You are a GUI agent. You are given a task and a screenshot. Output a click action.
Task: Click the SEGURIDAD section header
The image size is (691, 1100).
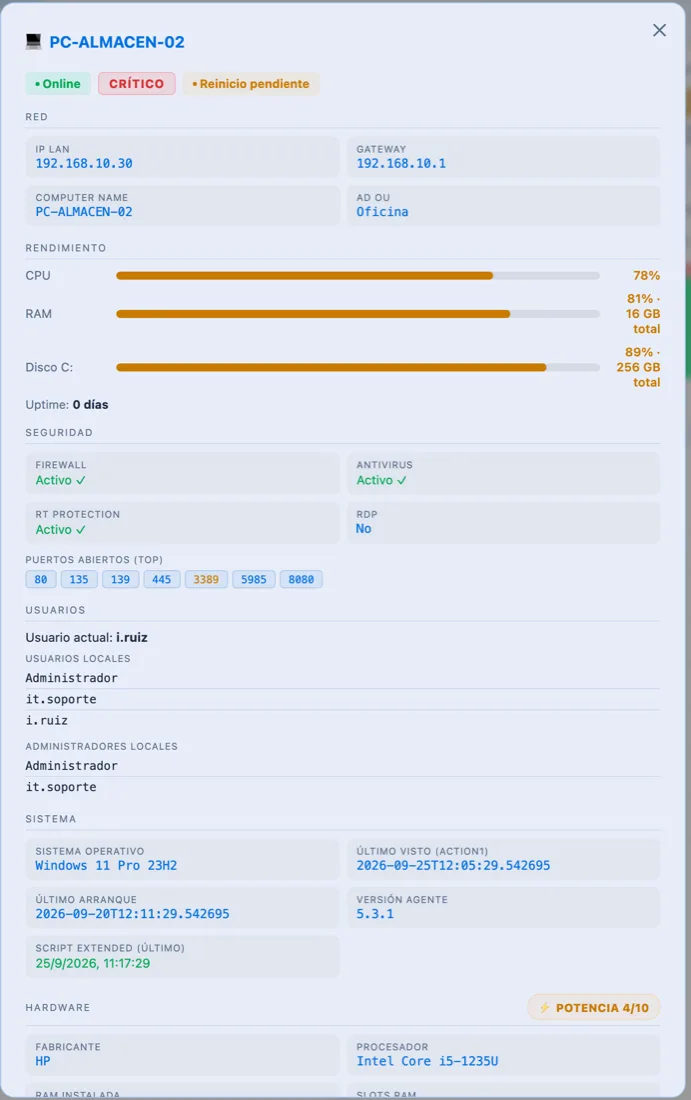59,433
